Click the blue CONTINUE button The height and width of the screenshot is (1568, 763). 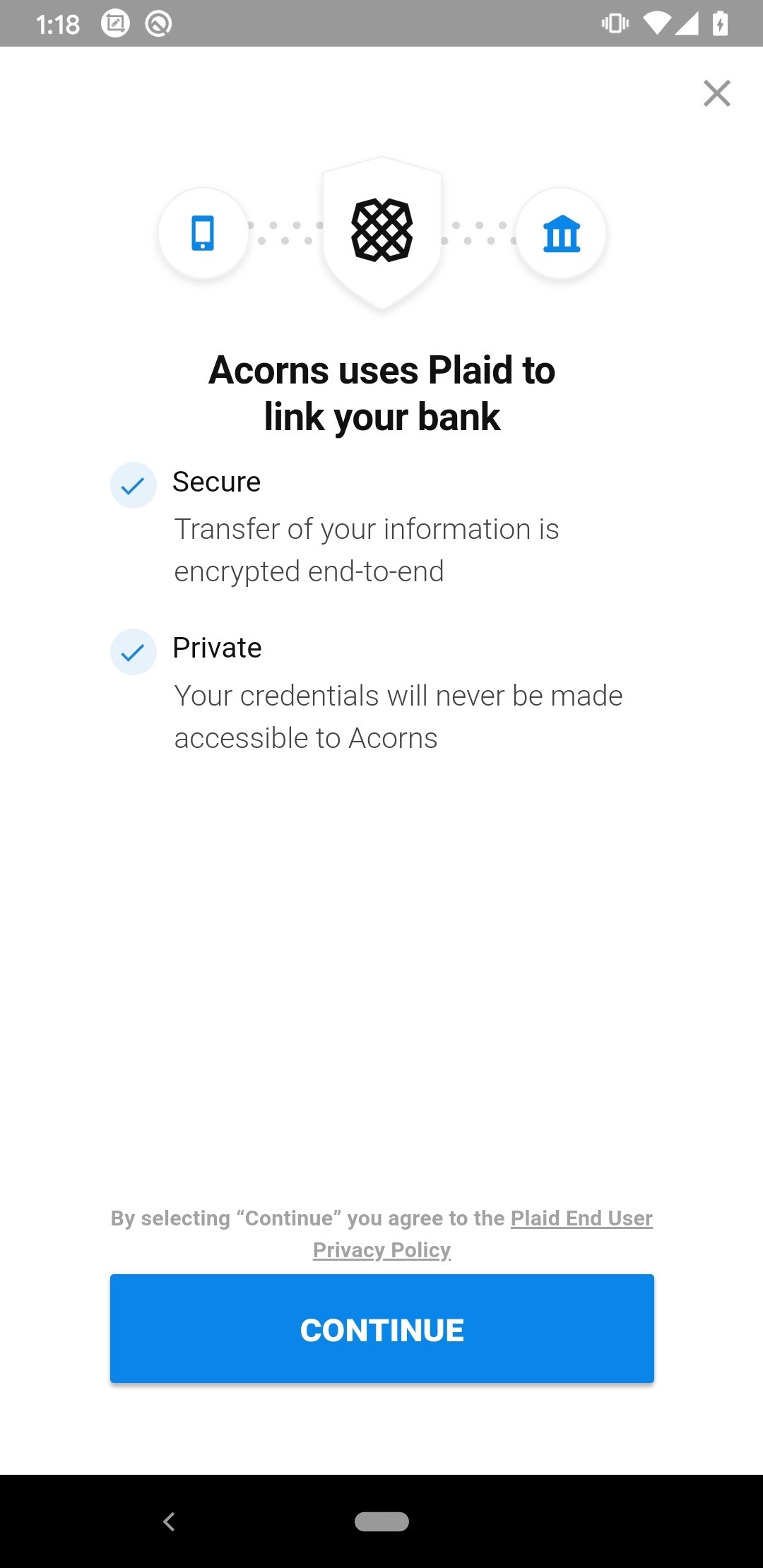pyautogui.click(x=382, y=1329)
